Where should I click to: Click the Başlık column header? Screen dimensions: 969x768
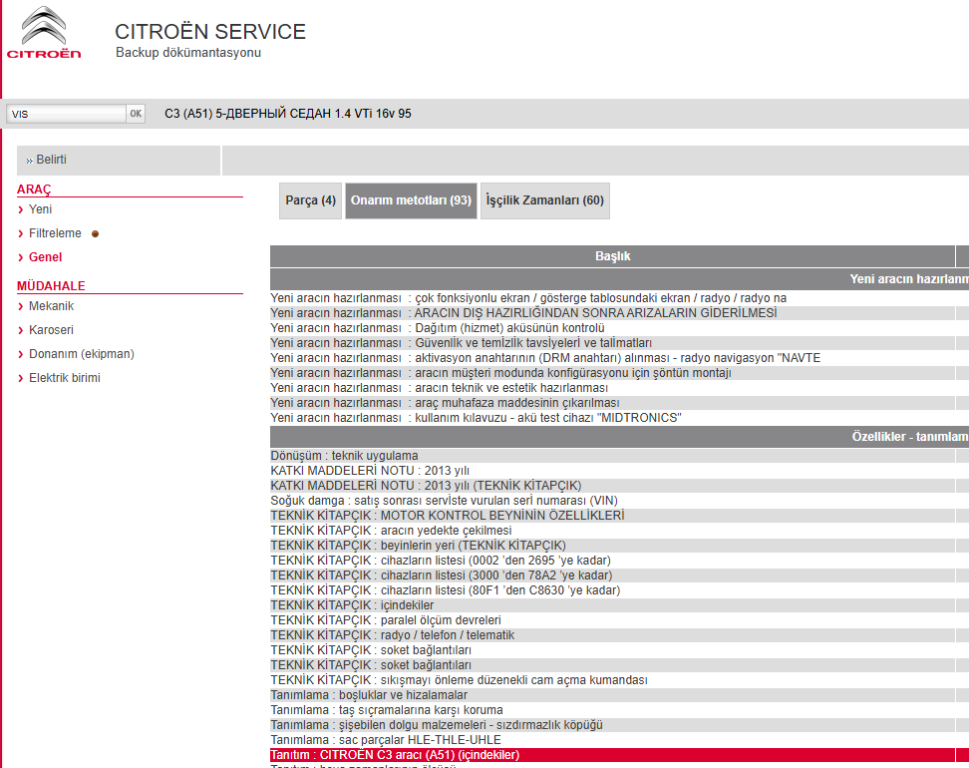[612, 256]
